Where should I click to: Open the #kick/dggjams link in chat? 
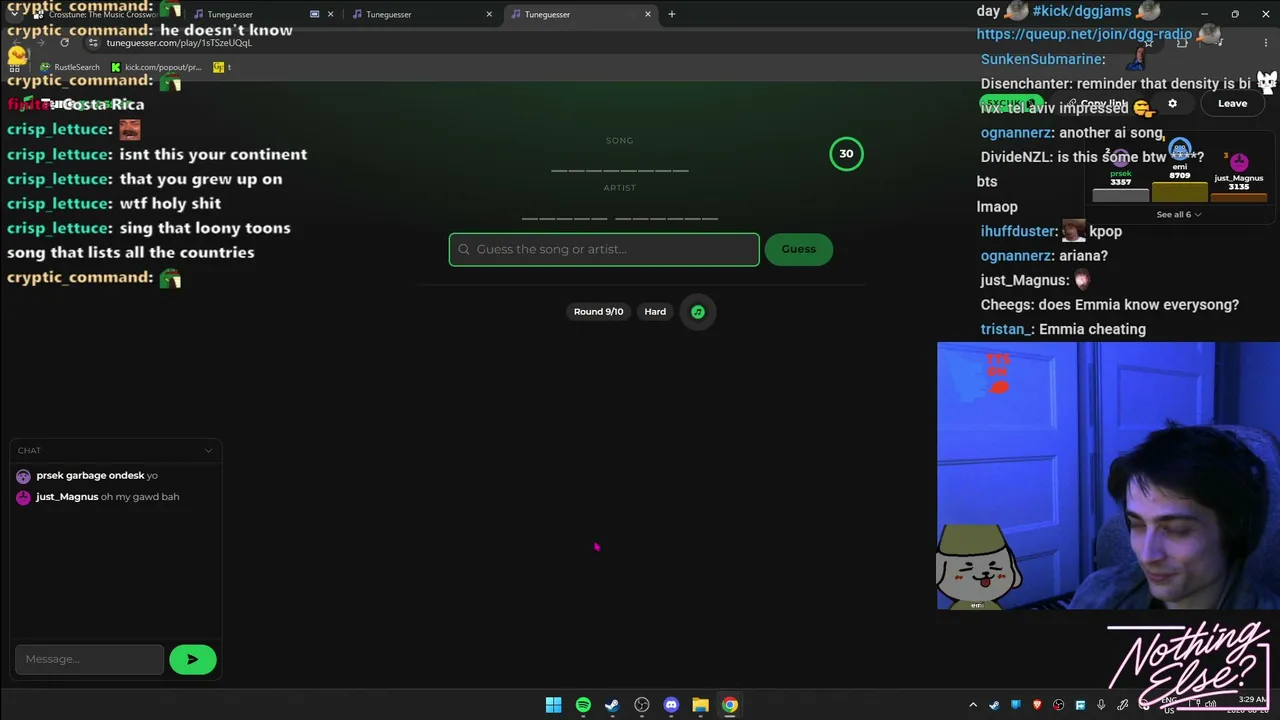(1082, 11)
